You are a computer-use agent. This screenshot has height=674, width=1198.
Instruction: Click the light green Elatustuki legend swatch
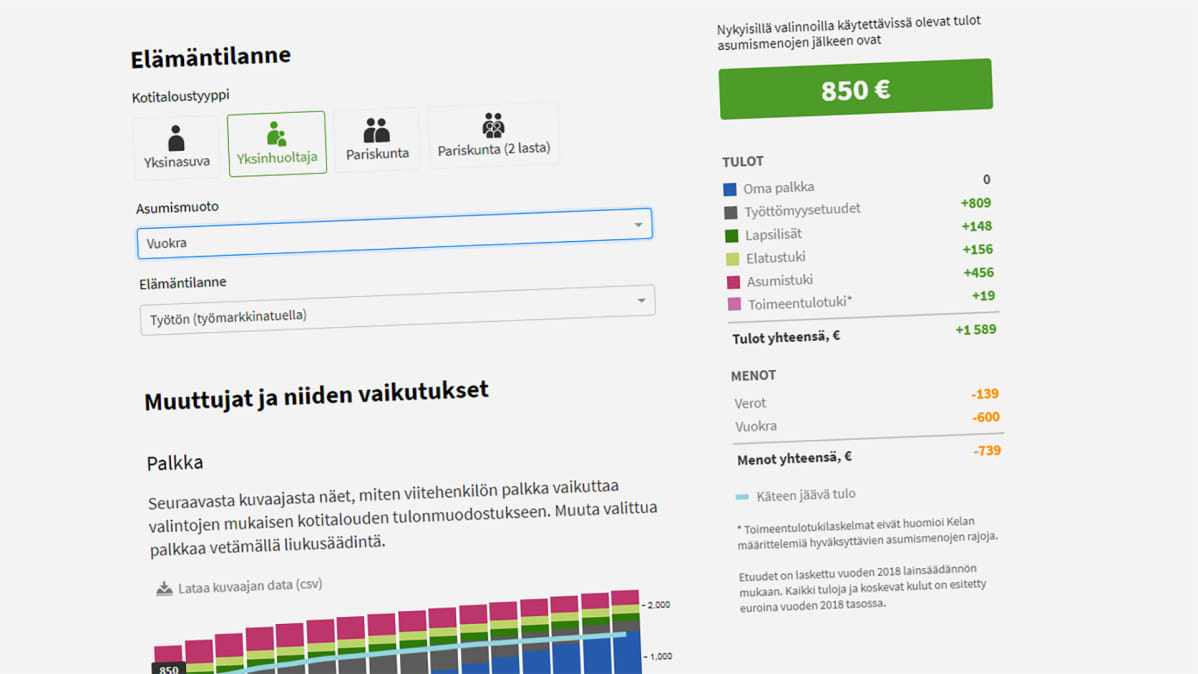click(733, 259)
